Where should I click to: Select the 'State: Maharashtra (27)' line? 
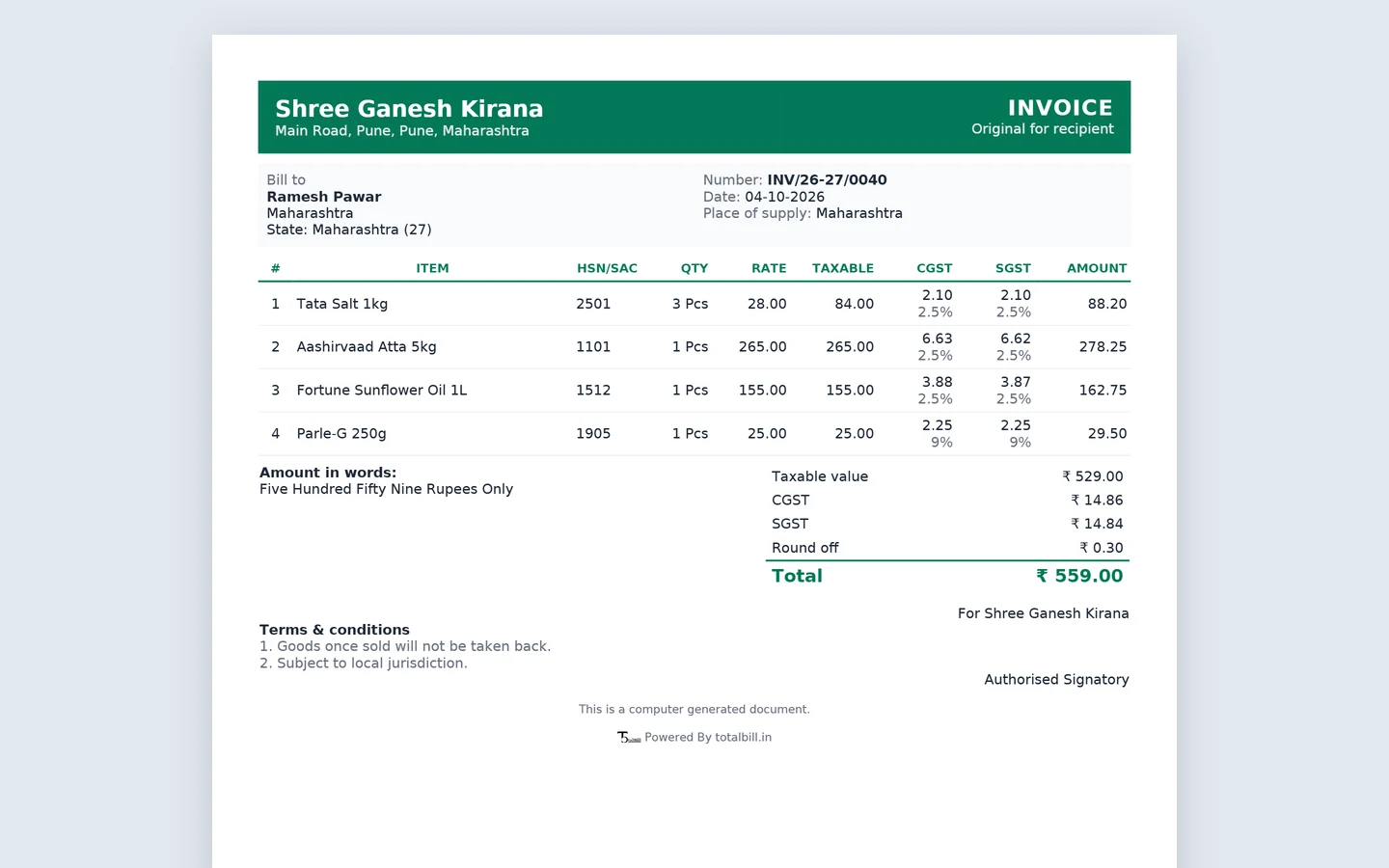349,230
